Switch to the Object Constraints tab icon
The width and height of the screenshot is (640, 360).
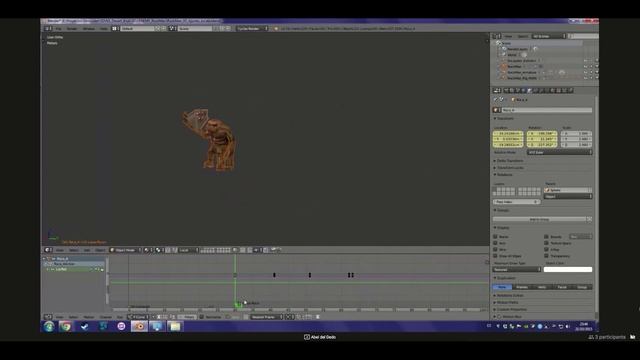pyautogui.click(x=535, y=90)
